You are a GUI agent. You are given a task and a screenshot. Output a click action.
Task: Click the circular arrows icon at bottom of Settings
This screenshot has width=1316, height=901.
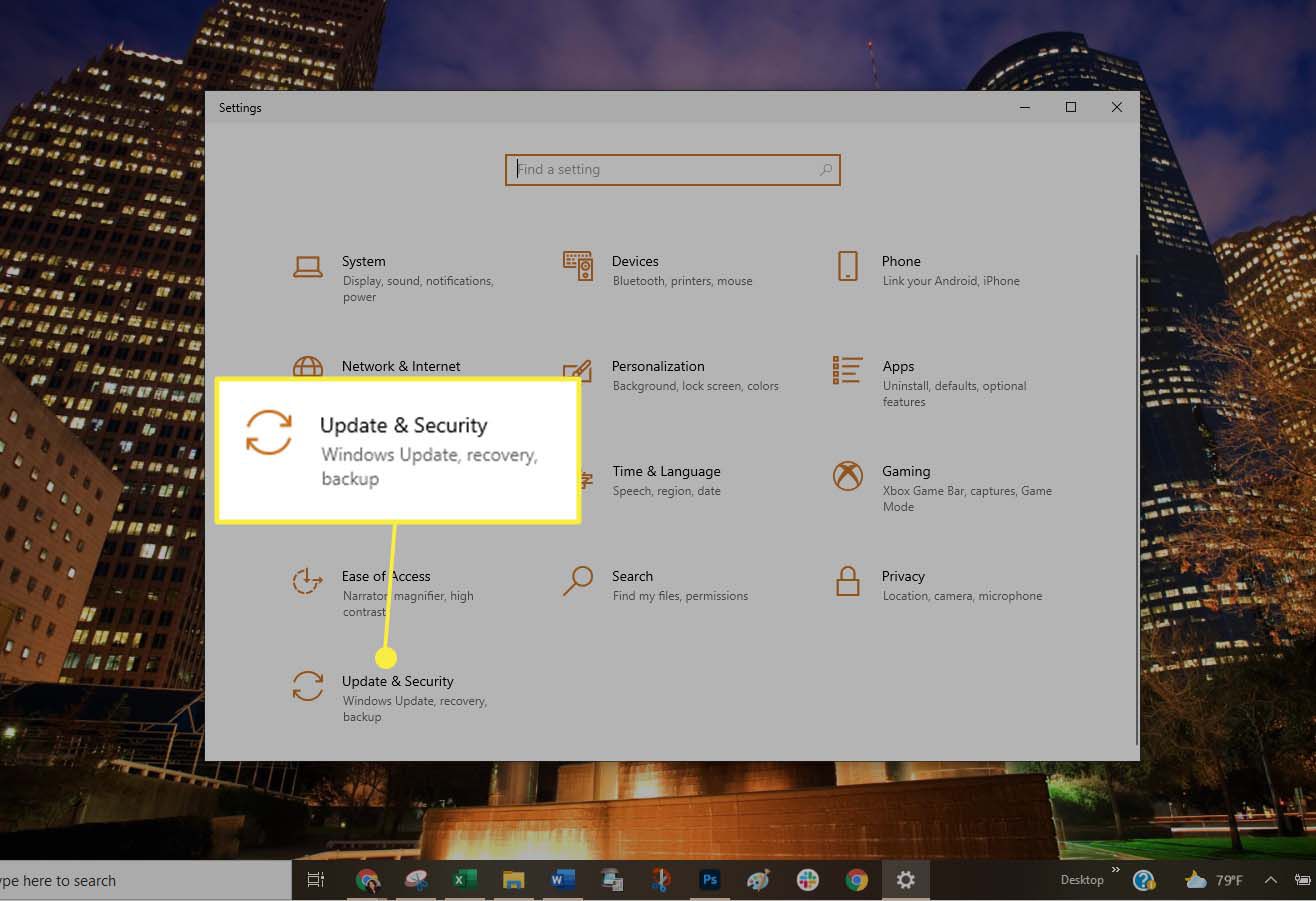pyautogui.click(x=307, y=686)
